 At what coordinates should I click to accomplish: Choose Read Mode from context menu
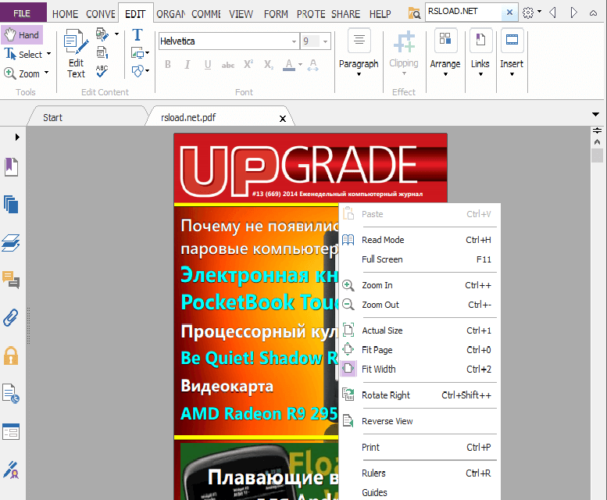pyautogui.click(x=418, y=240)
